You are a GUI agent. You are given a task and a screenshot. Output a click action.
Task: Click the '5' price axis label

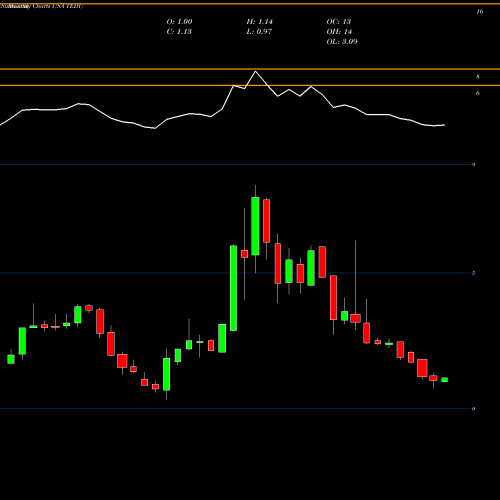(473, 273)
